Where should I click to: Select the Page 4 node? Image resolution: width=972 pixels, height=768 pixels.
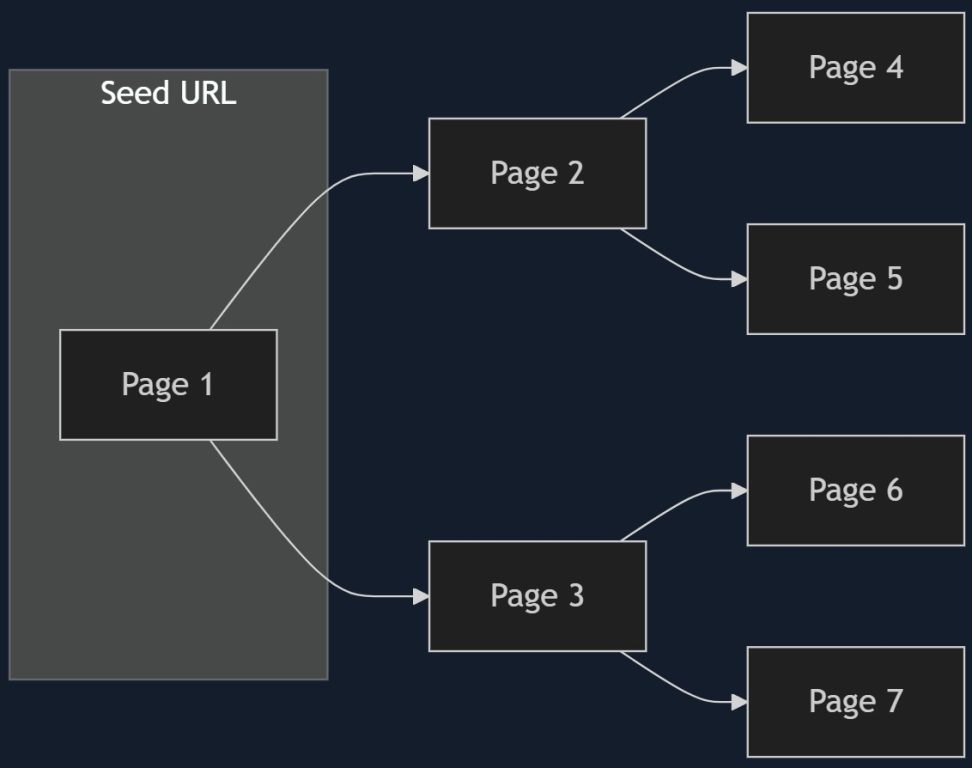coord(855,68)
